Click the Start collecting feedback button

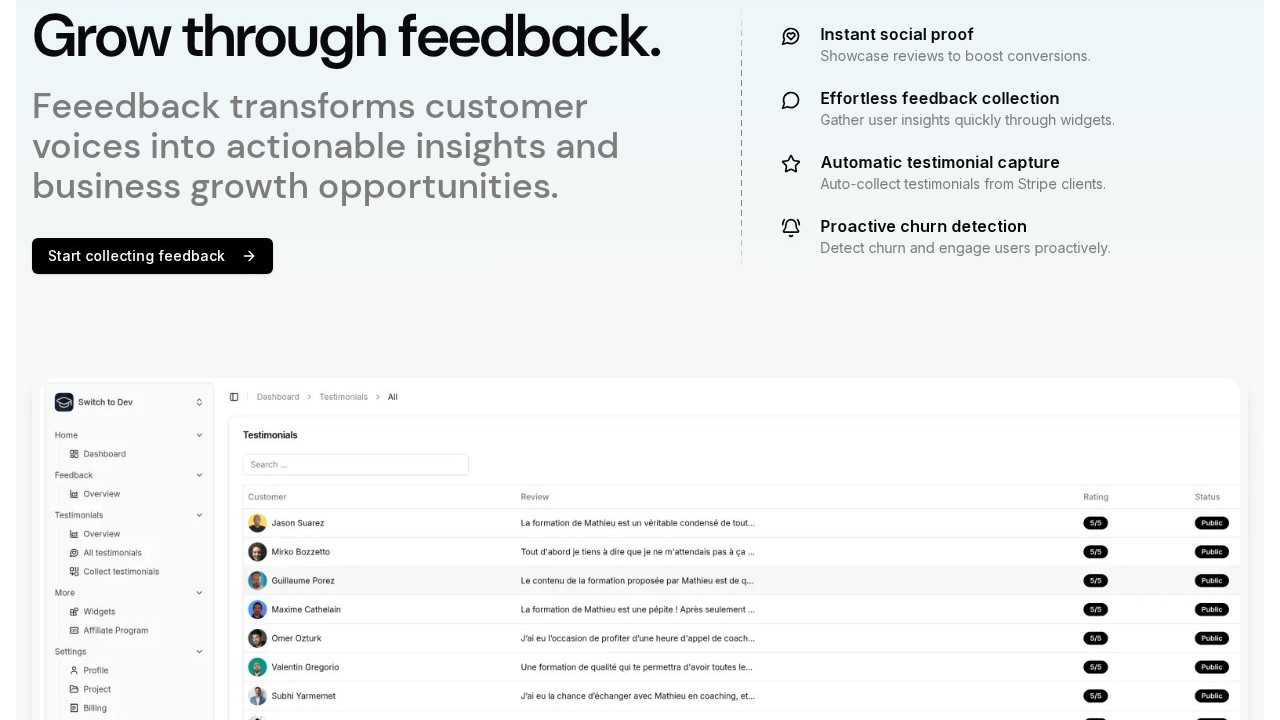pyautogui.click(x=152, y=256)
